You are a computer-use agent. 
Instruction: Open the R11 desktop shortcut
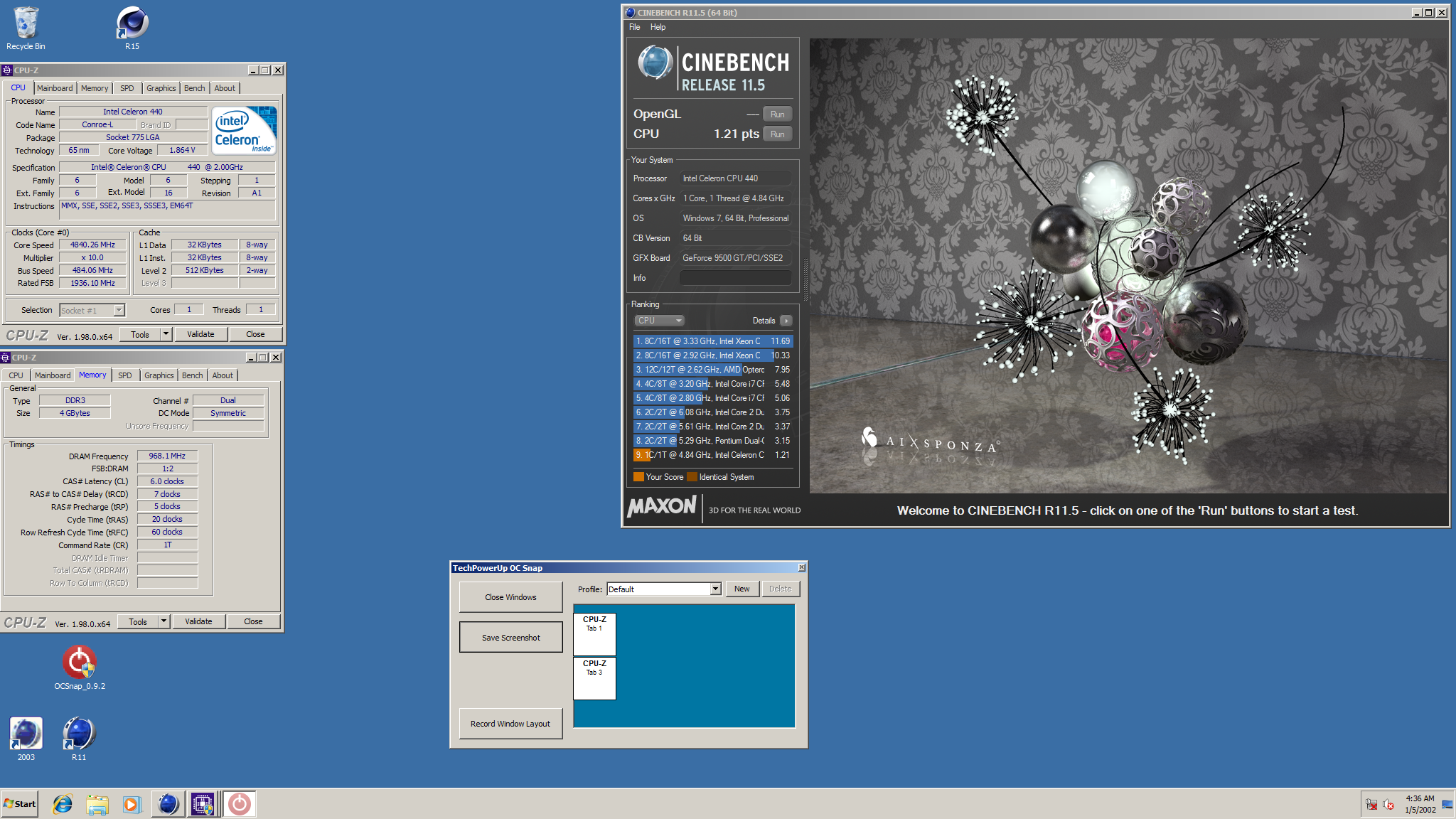pos(79,739)
